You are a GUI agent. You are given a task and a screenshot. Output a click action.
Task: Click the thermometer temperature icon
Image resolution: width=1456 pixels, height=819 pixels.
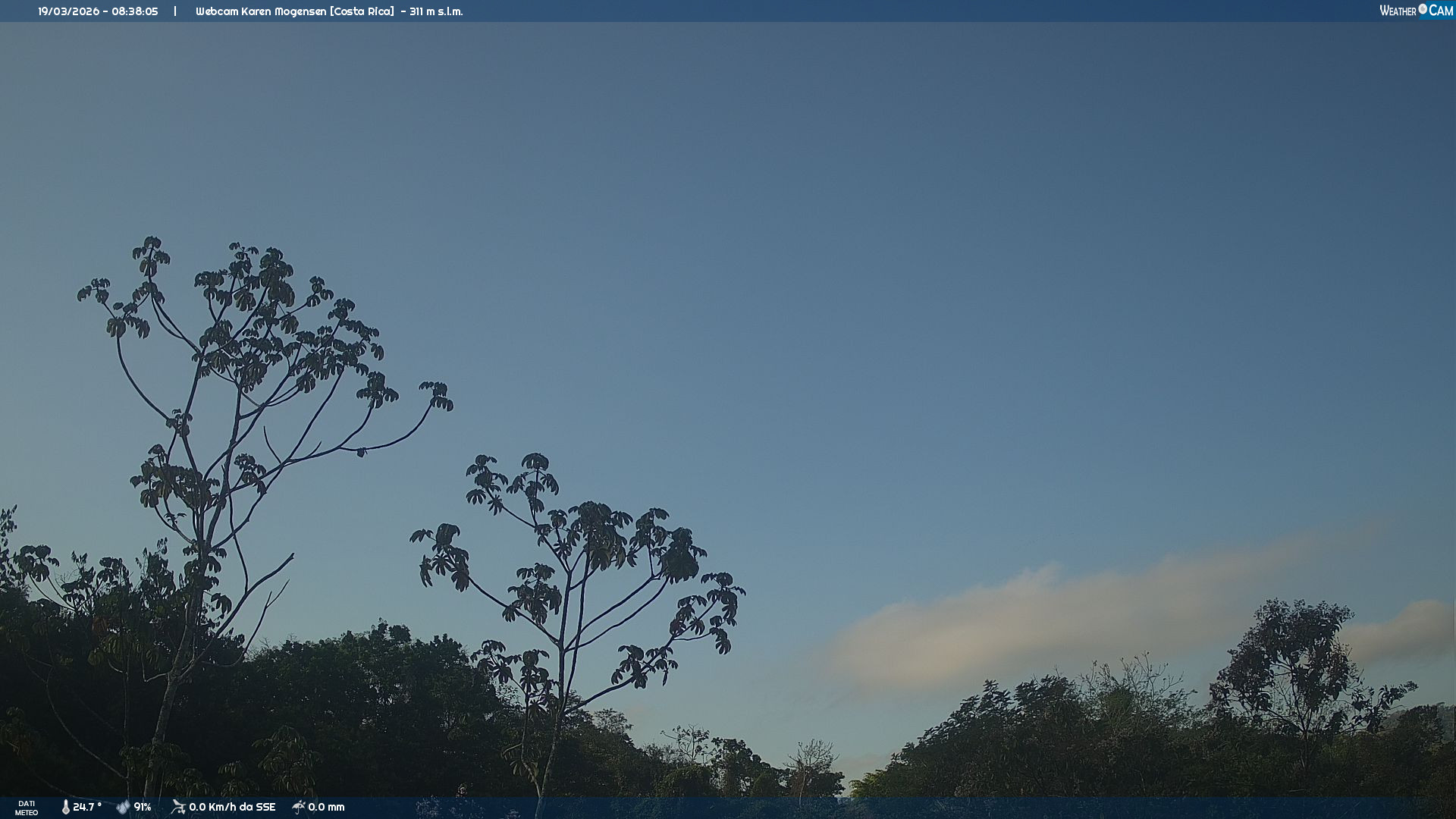65,807
